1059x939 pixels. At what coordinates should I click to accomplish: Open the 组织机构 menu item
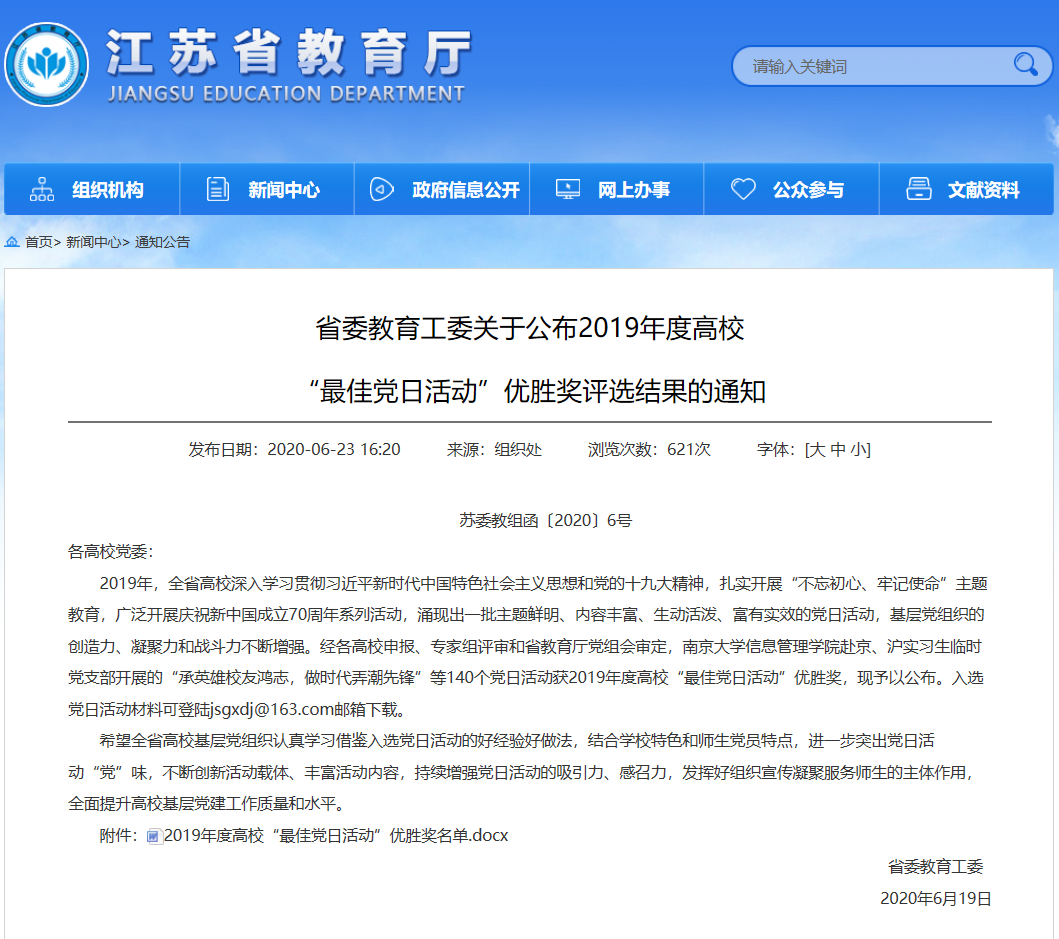[107, 190]
